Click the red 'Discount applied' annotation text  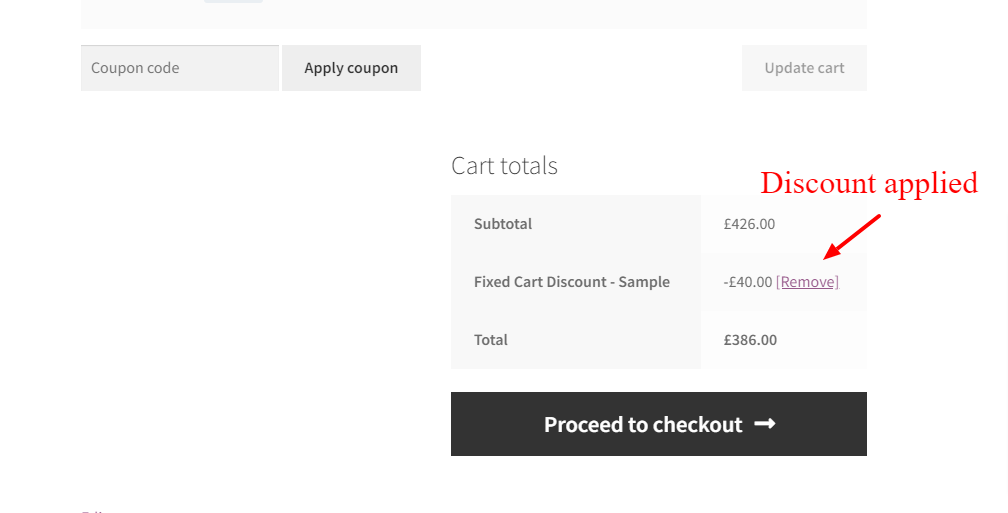(x=868, y=183)
